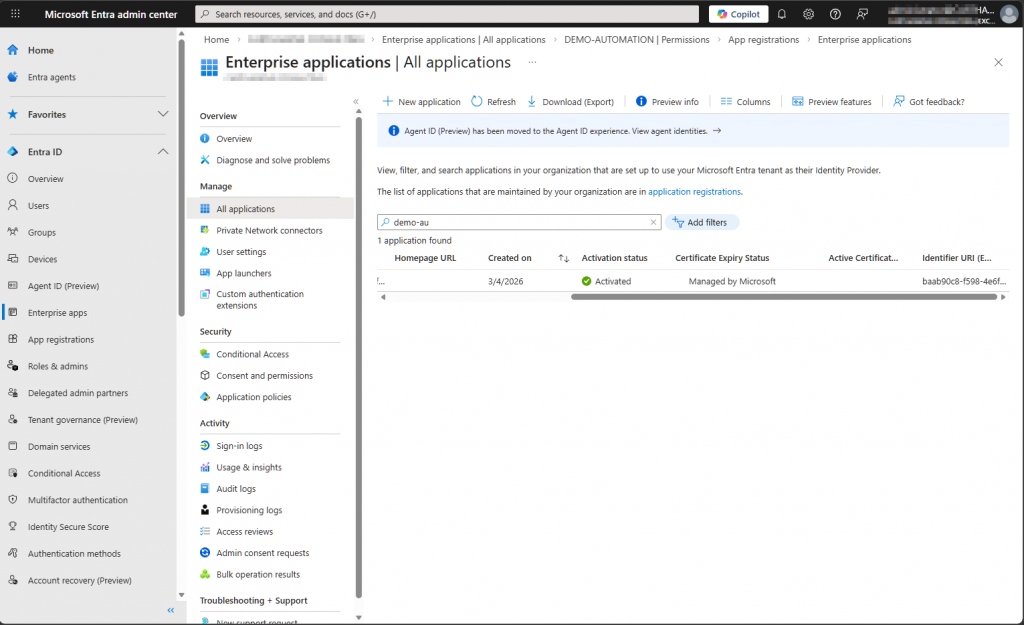Click the top search resources field
This screenshot has width=1024, height=625.
(447, 14)
